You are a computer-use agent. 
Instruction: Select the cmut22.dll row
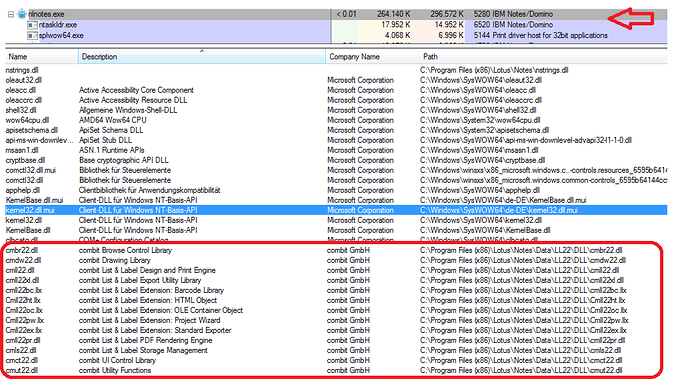pyautogui.click(x=336, y=370)
